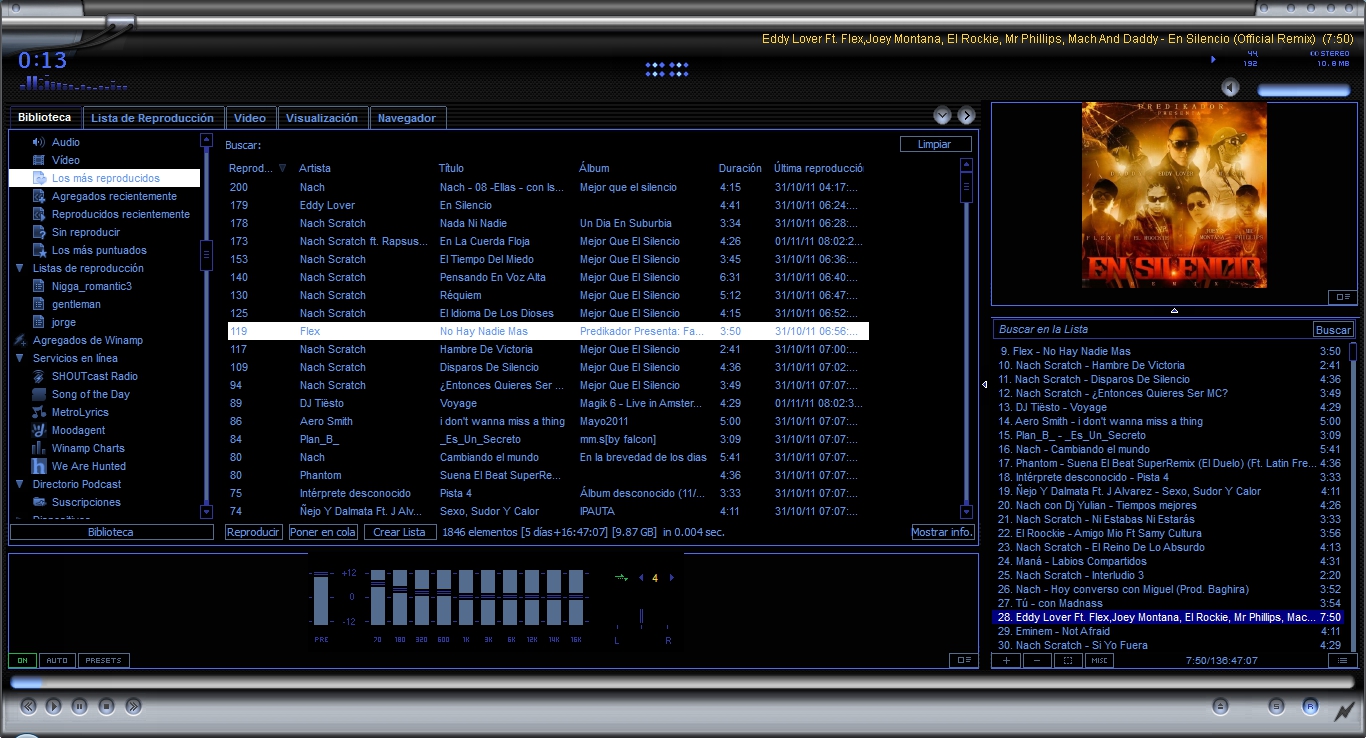Image resolution: width=1366 pixels, height=738 pixels.
Task: Click the Reproducir button
Action: pyautogui.click(x=253, y=532)
